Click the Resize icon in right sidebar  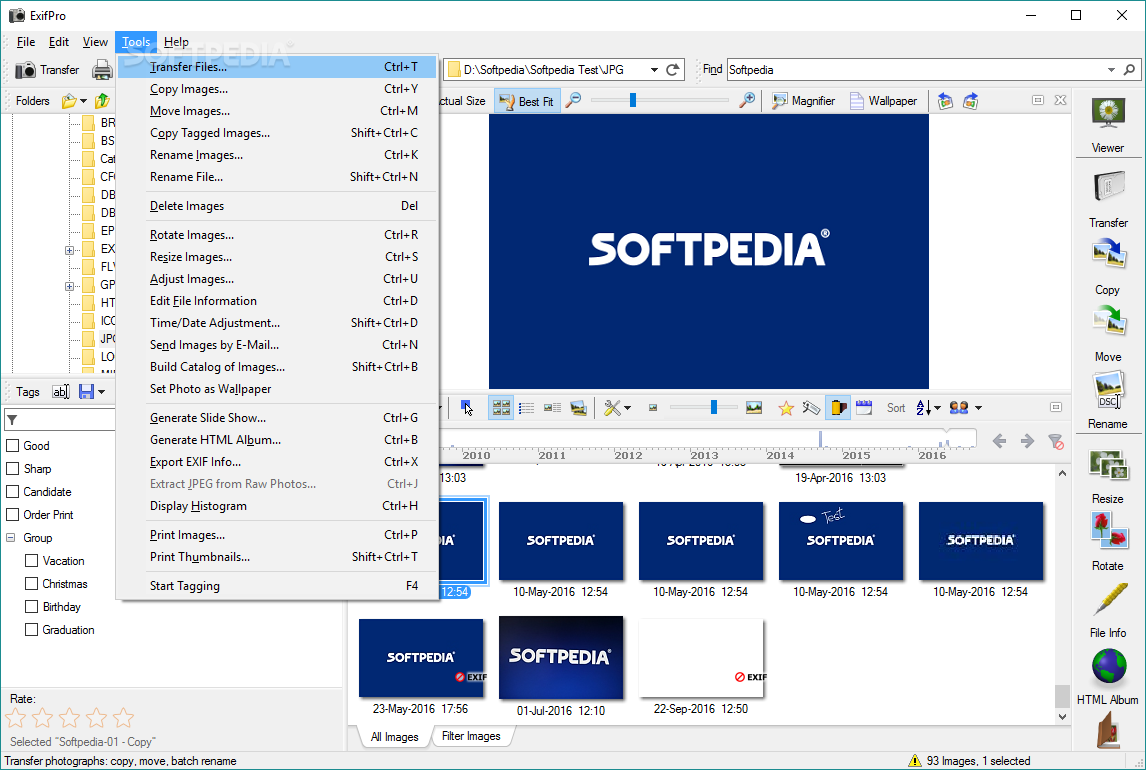click(1108, 465)
